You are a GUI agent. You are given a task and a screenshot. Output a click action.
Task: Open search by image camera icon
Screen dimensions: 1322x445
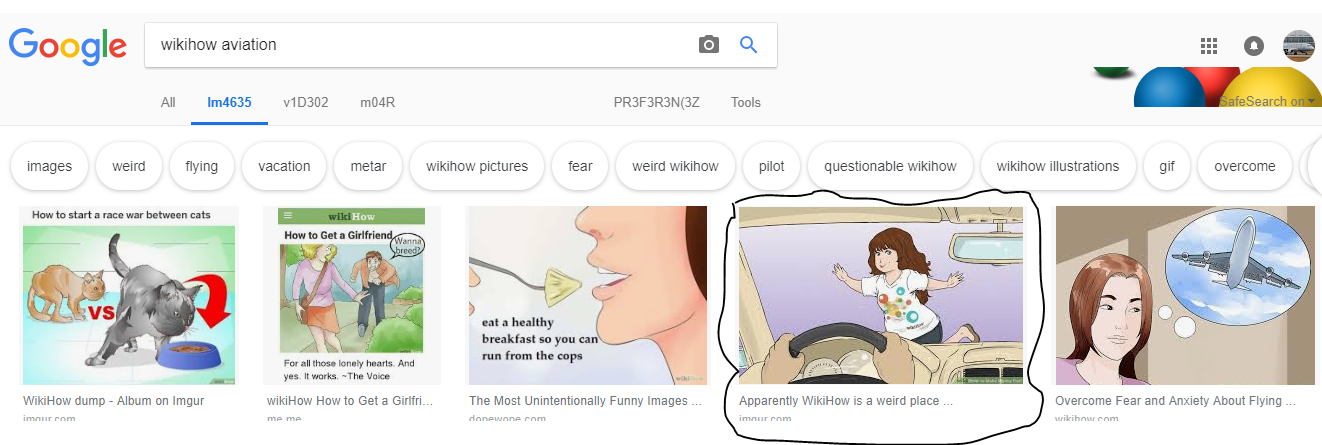click(709, 45)
